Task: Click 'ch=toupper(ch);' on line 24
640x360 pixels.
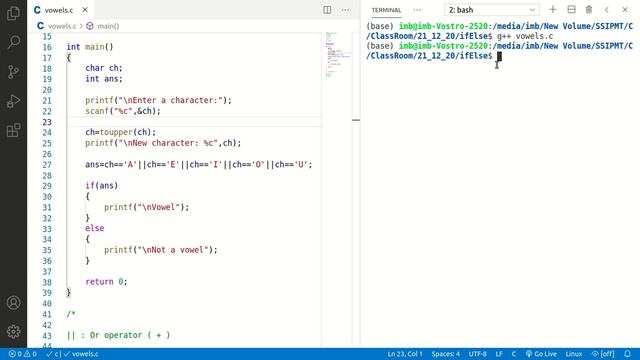Action: pyautogui.click(x=120, y=132)
